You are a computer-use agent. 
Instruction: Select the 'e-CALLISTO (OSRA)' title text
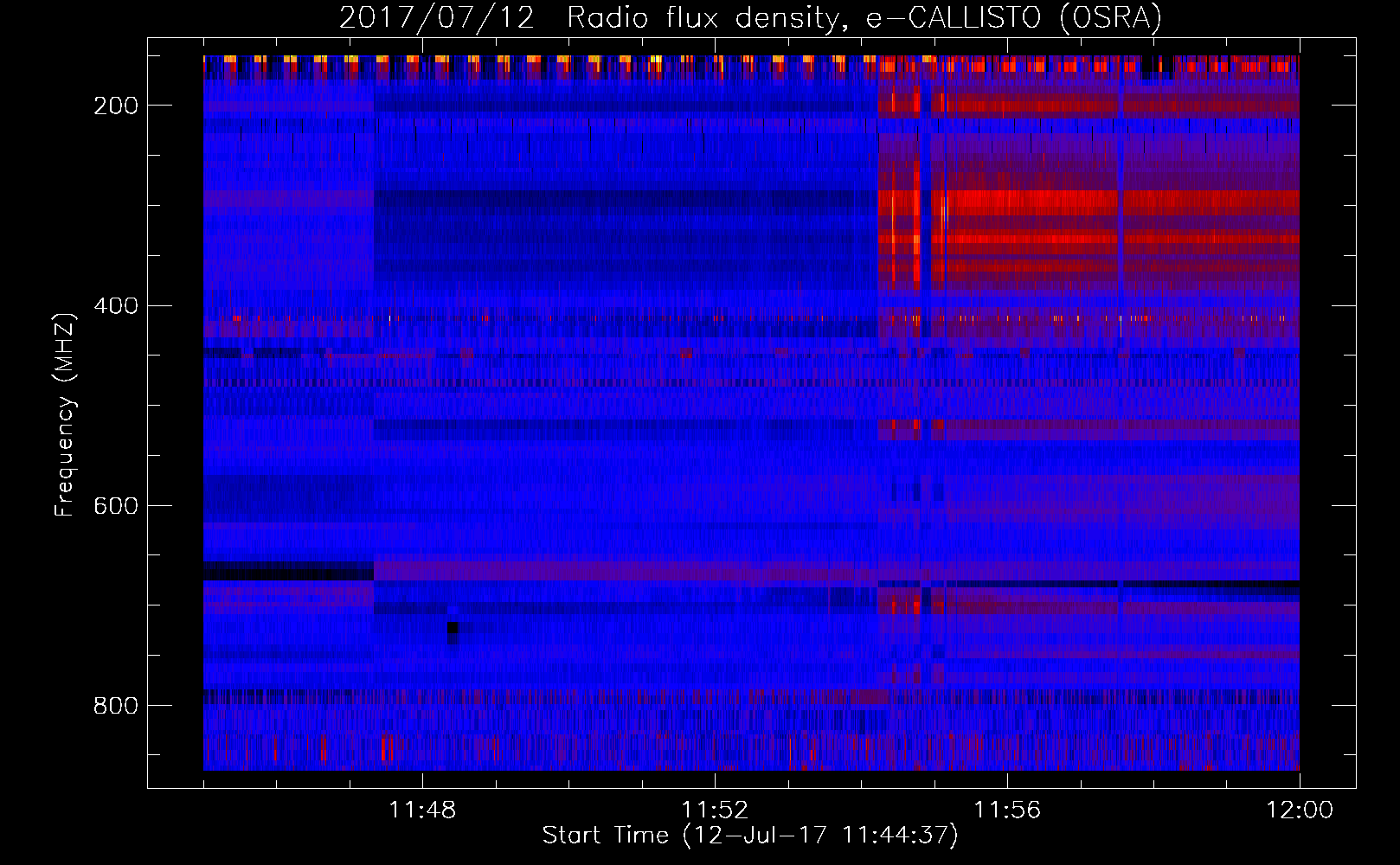pyautogui.click(x=1014, y=17)
